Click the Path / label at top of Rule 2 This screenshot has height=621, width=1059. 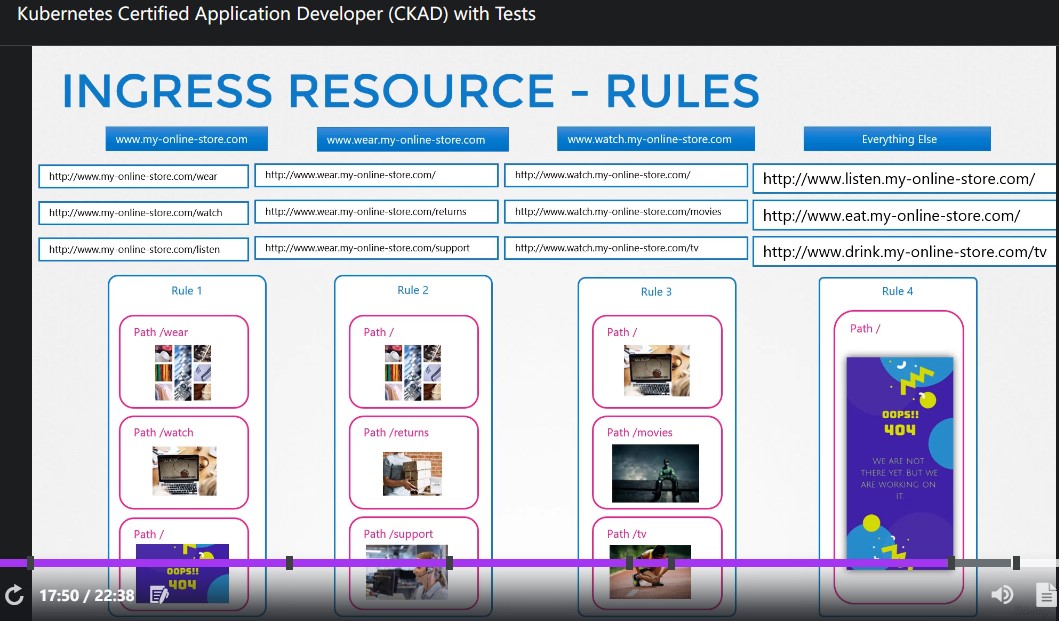378,332
